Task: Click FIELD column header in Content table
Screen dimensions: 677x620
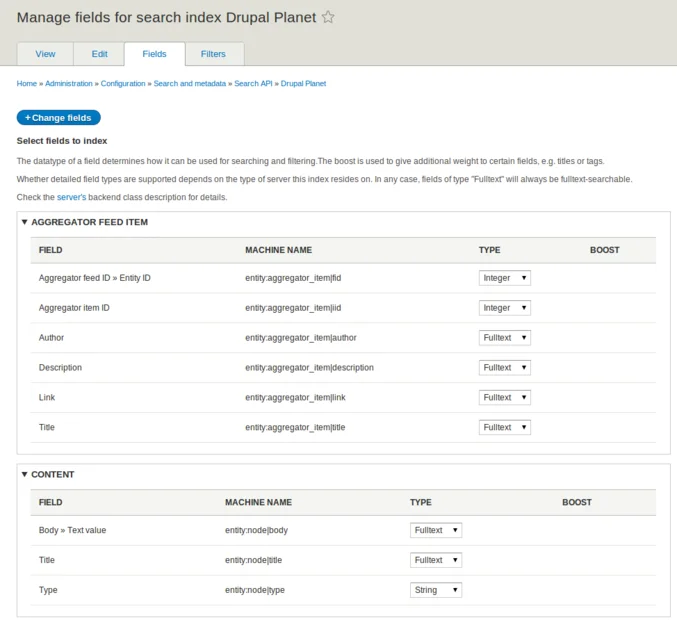Action: tap(51, 503)
